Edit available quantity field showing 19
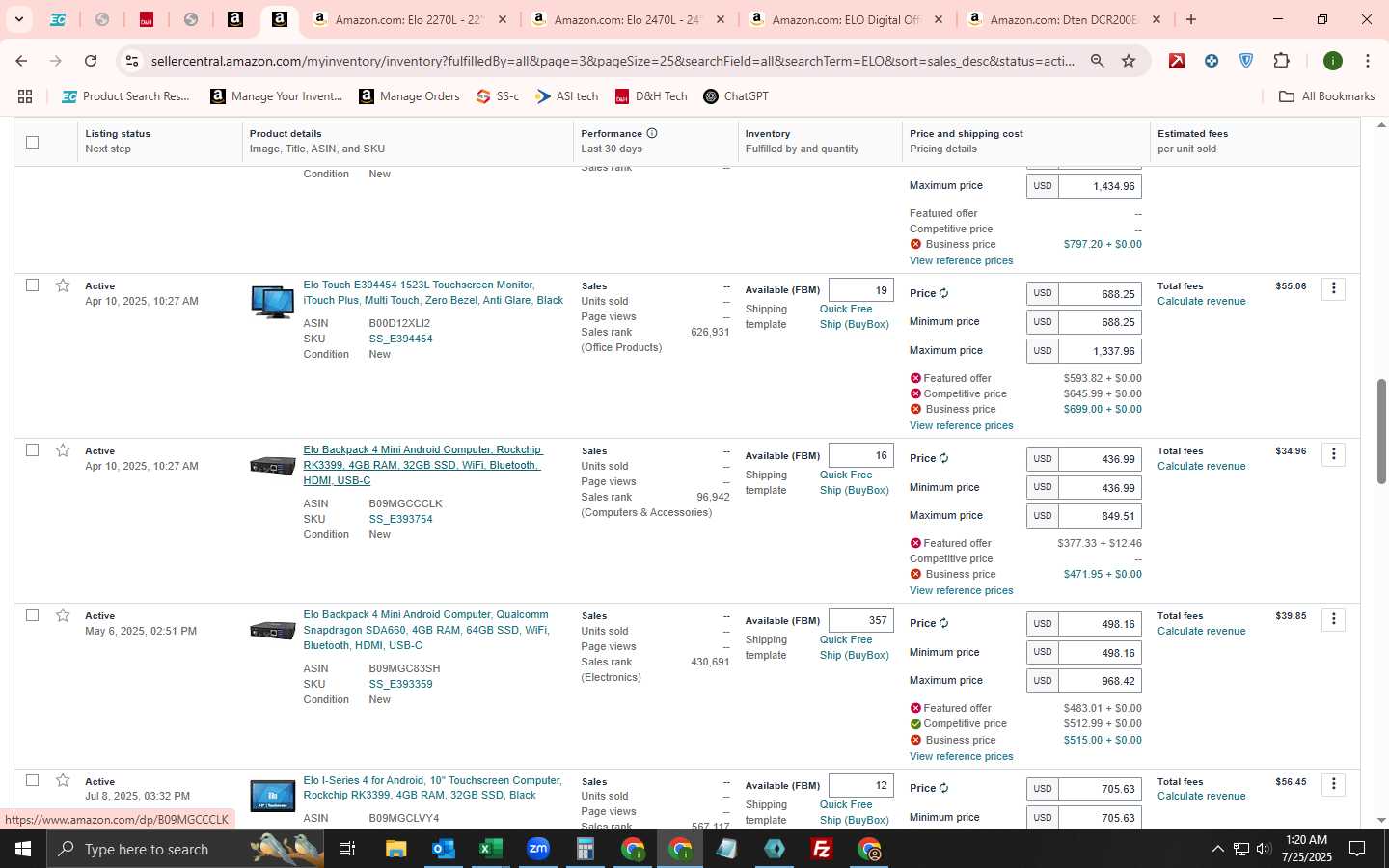This screenshot has height=868, width=1389. tap(860, 290)
